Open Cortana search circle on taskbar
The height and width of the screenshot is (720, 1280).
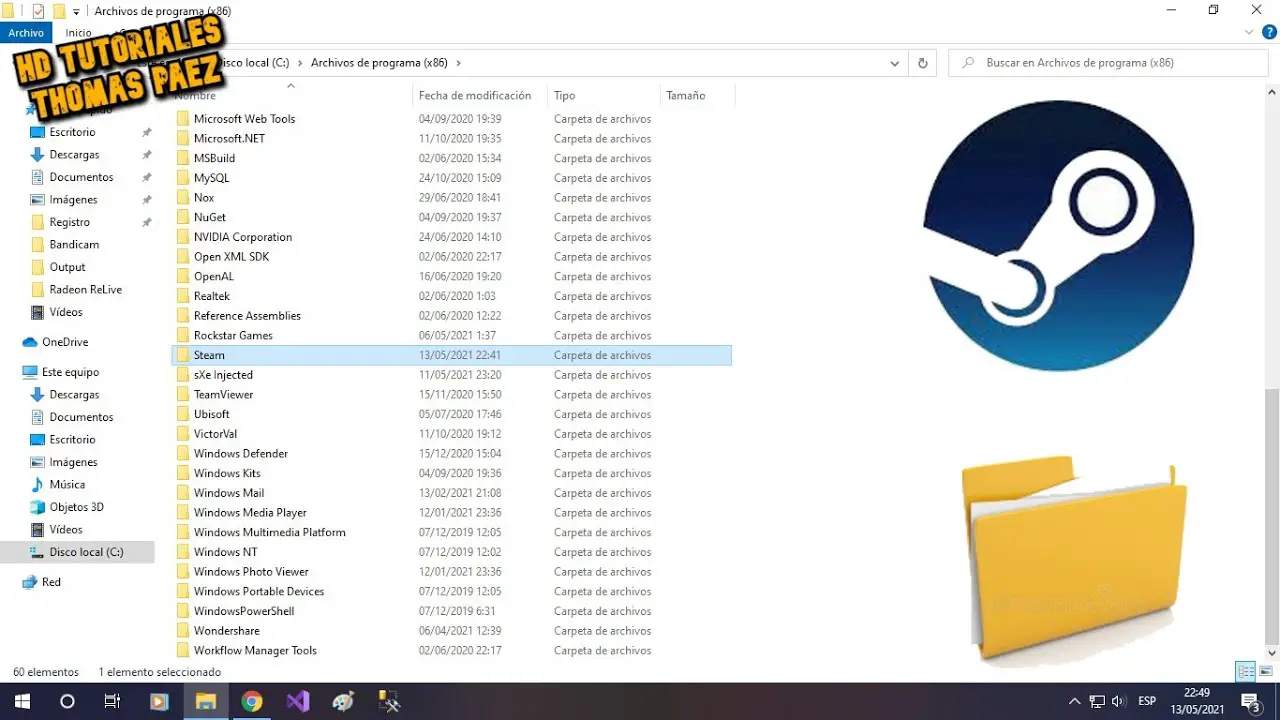pyautogui.click(x=67, y=701)
